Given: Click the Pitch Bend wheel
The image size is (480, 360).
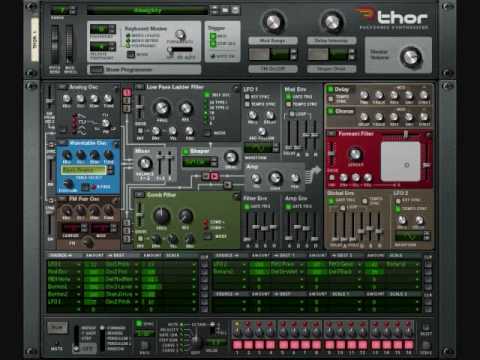Looking at the screenshot, I should pos(55,43).
